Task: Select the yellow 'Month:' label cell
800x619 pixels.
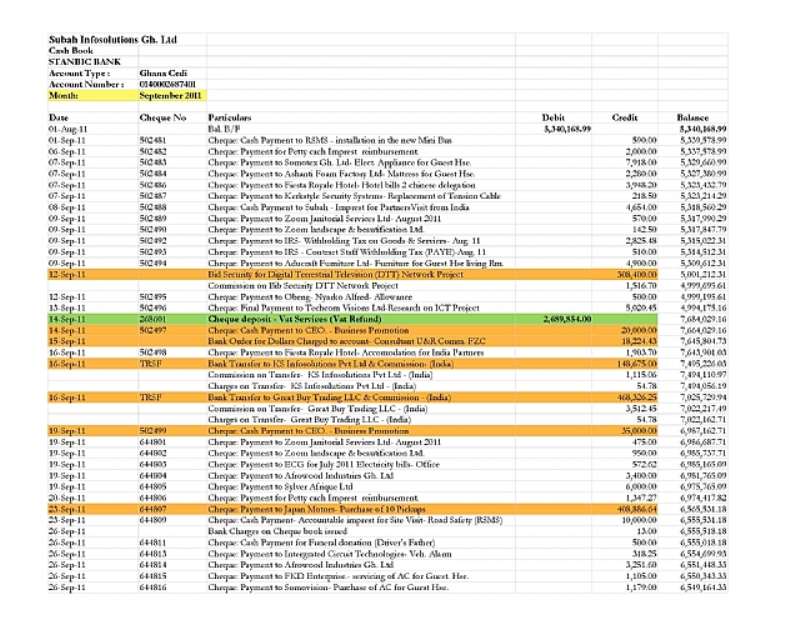Action: (x=93, y=95)
